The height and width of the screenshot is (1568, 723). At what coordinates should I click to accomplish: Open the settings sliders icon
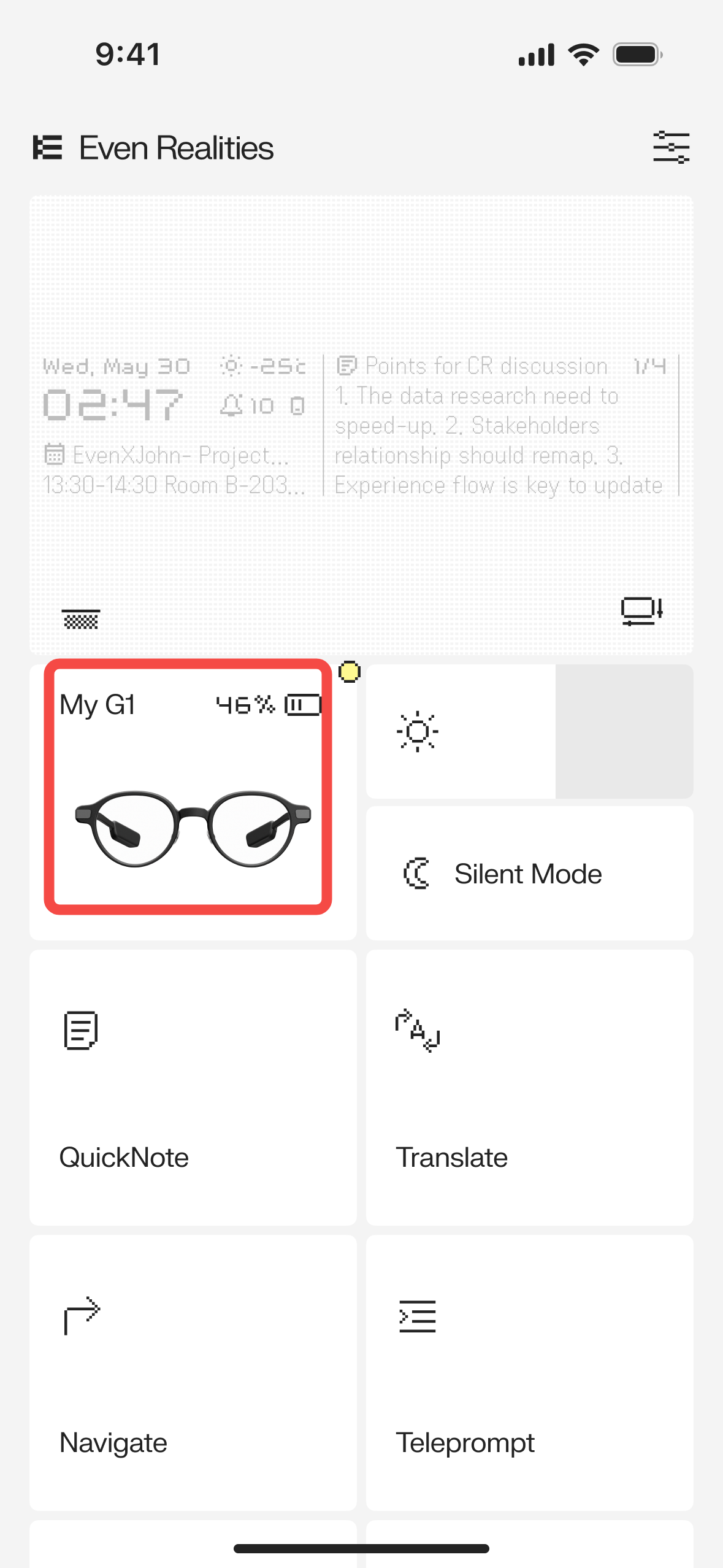(x=671, y=147)
